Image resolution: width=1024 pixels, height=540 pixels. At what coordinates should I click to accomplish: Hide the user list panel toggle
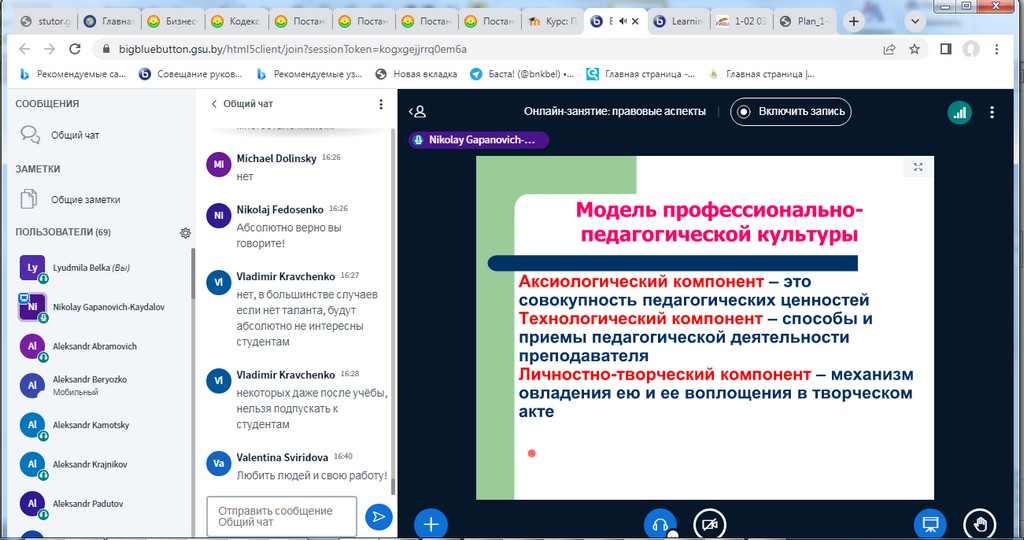pyautogui.click(x=418, y=112)
